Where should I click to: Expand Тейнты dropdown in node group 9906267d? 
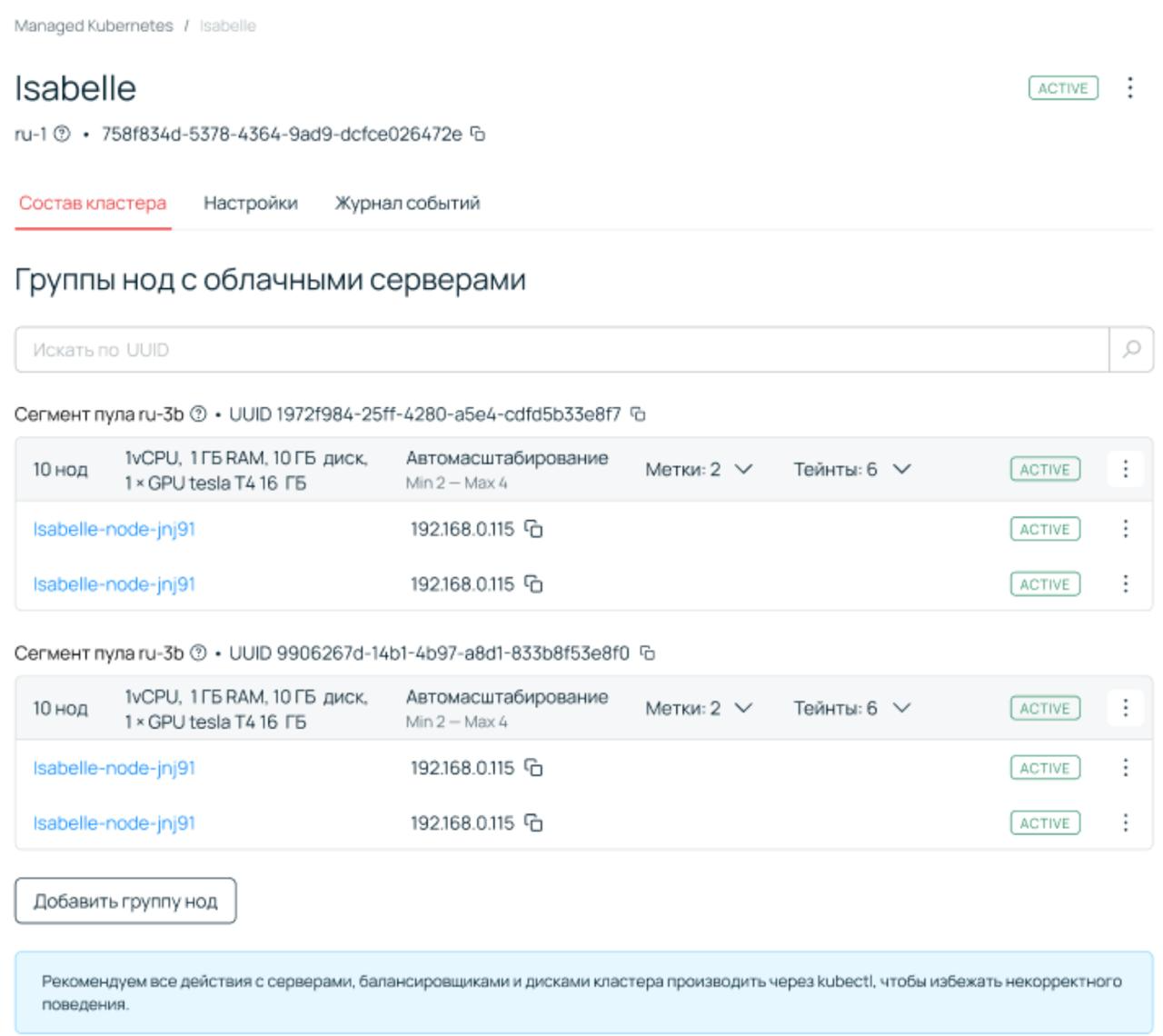tap(851, 709)
